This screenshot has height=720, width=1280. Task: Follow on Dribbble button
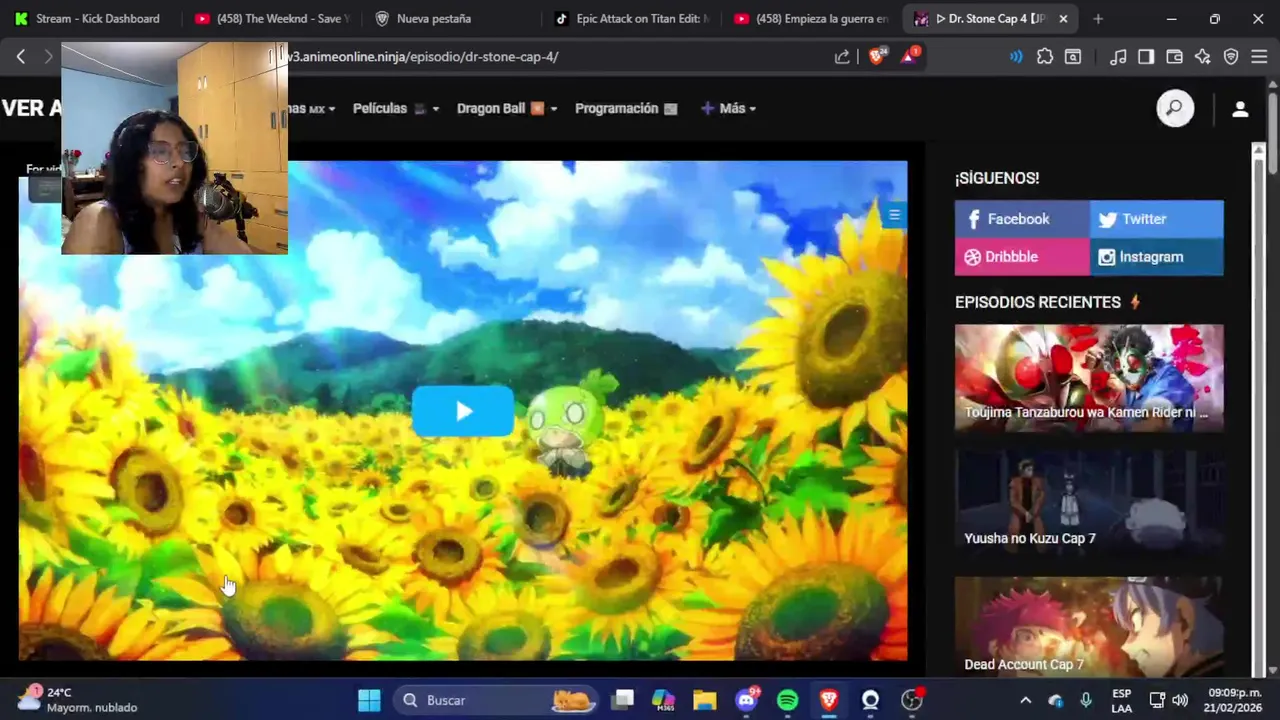(x=1022, y=257)
